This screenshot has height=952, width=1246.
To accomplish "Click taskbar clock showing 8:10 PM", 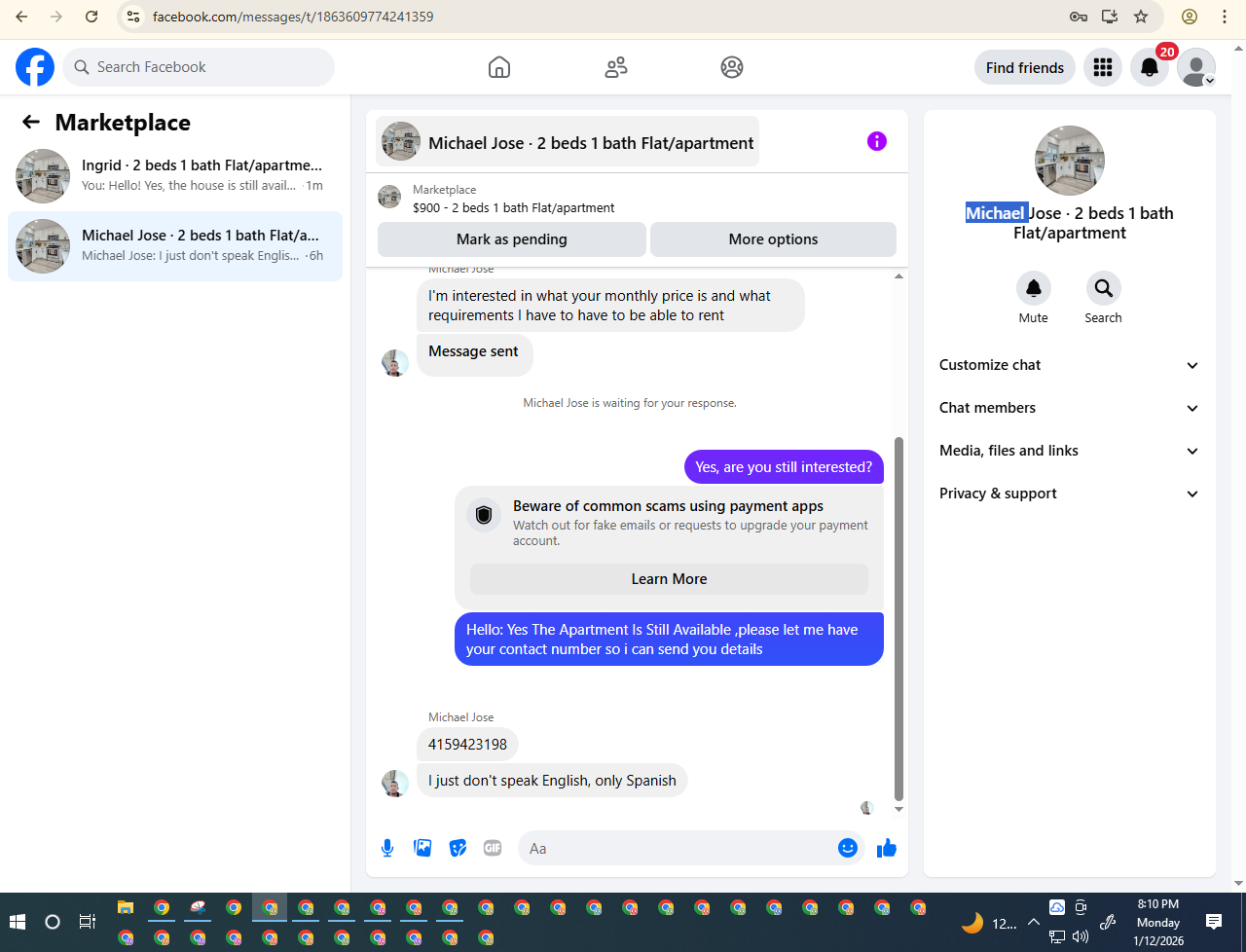I will [1158, 922].
